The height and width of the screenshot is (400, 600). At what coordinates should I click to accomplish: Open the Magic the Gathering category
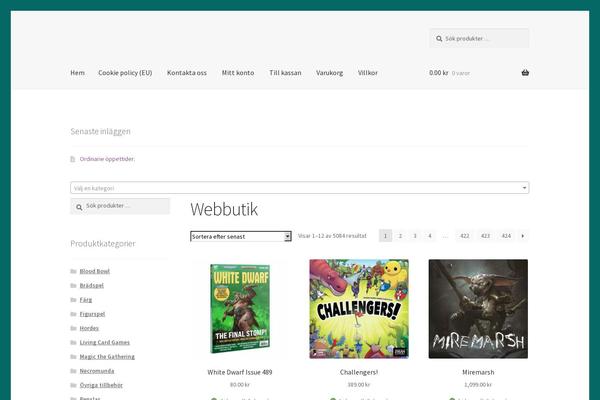[107, 356]
